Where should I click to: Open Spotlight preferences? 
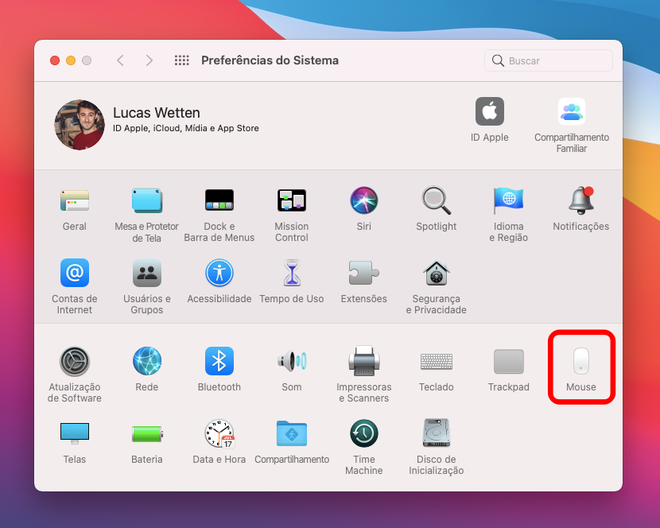point(436,200)
